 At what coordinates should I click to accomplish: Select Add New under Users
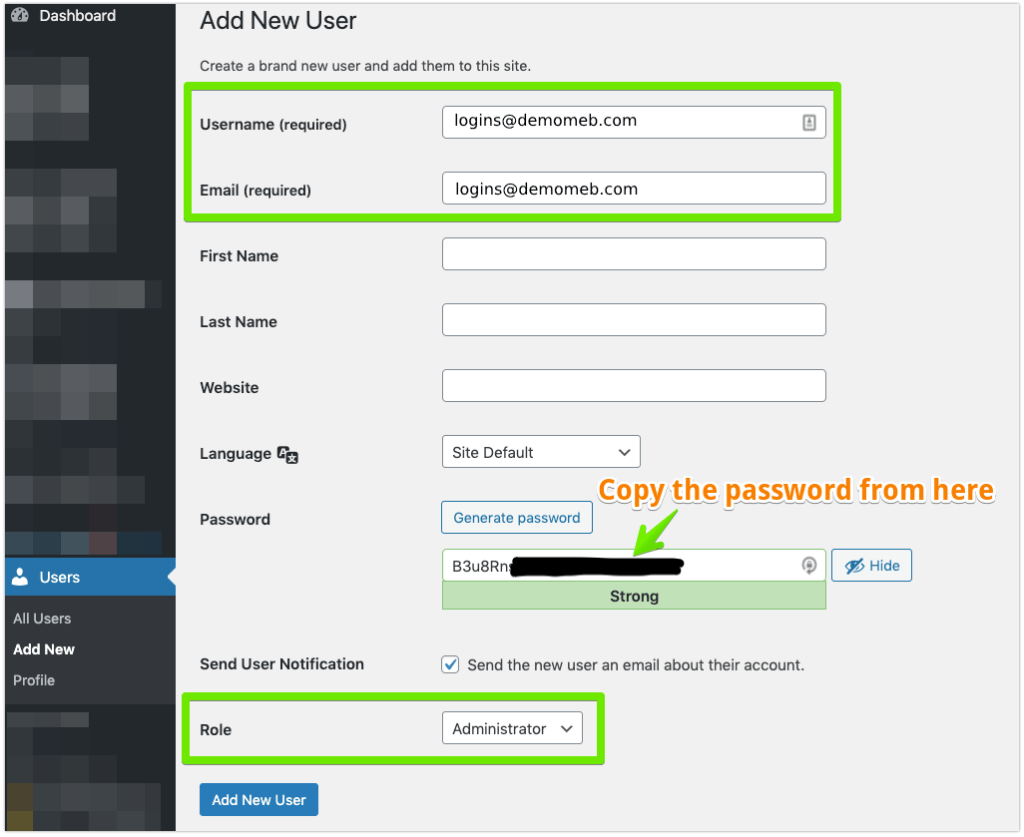(x=44, y=649)
